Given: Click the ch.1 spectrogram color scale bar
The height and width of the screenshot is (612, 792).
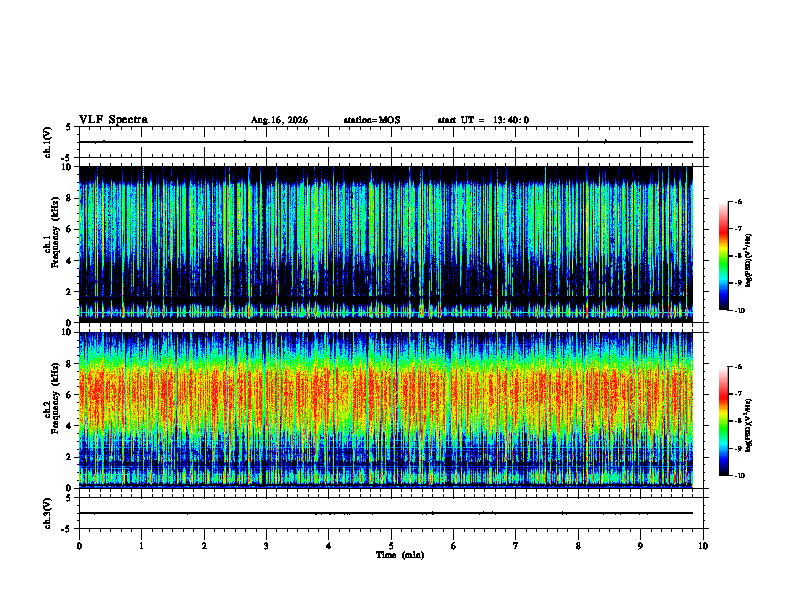Looking at the screenshot, I should (723, 256).
